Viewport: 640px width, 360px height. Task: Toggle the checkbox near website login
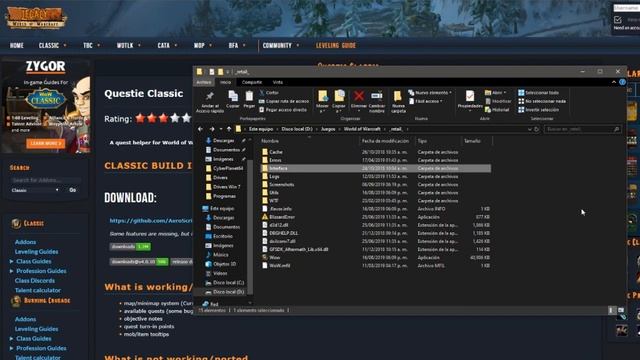point(618,20)
